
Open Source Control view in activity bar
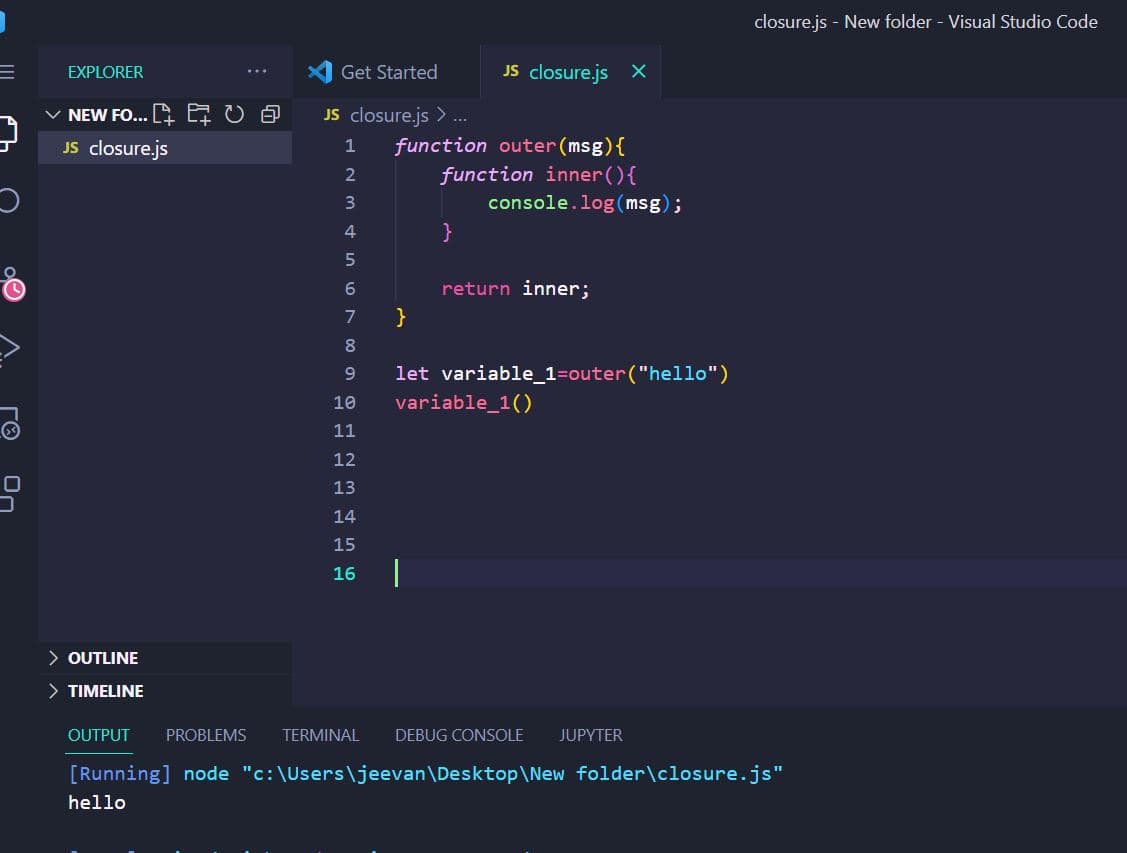[12, 284]
